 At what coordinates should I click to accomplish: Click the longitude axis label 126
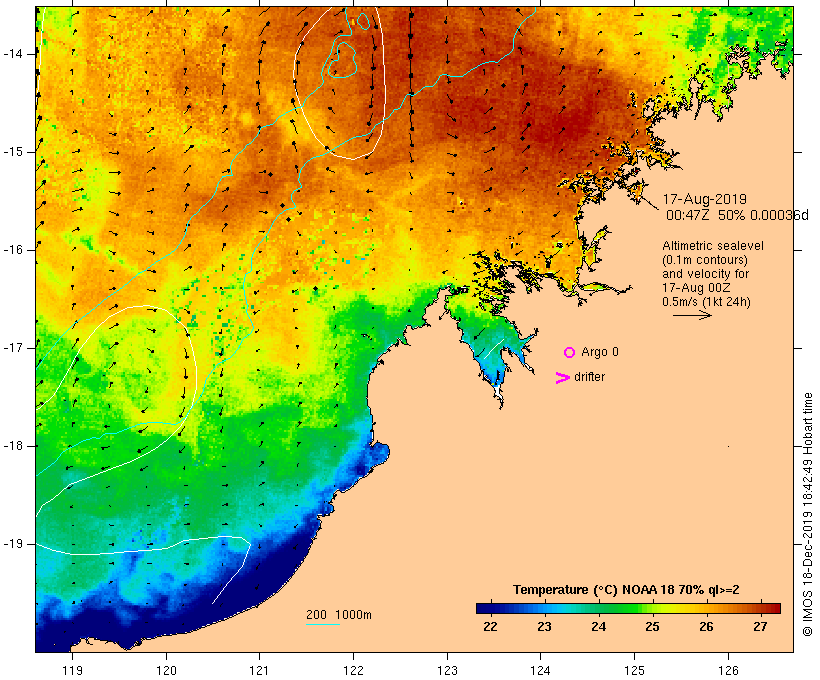point(728,670)
